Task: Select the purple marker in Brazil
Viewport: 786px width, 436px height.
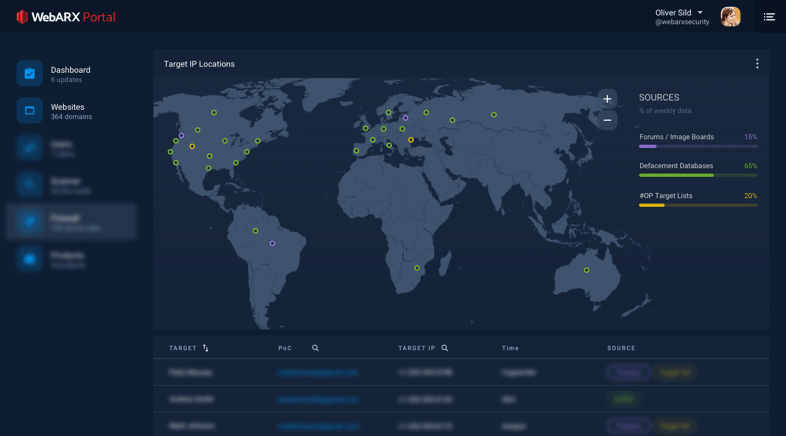Action: 272,244
